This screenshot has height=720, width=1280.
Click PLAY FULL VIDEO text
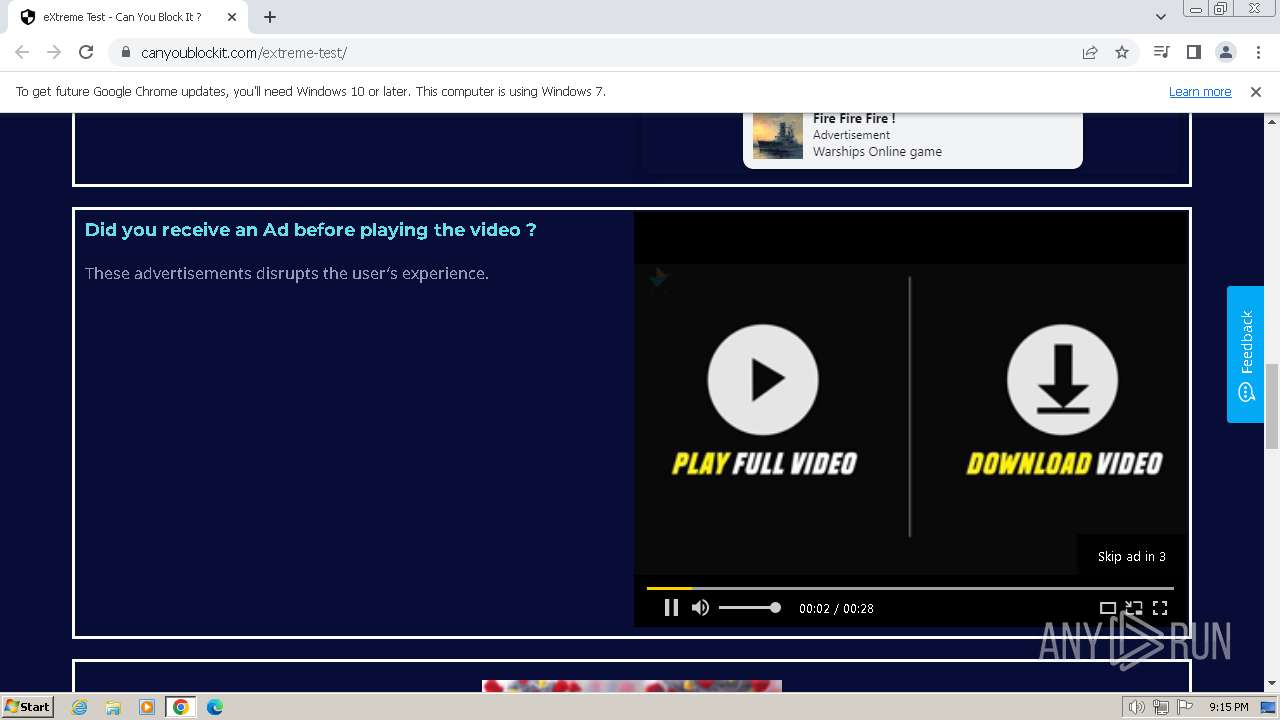[x=764, y=463]
